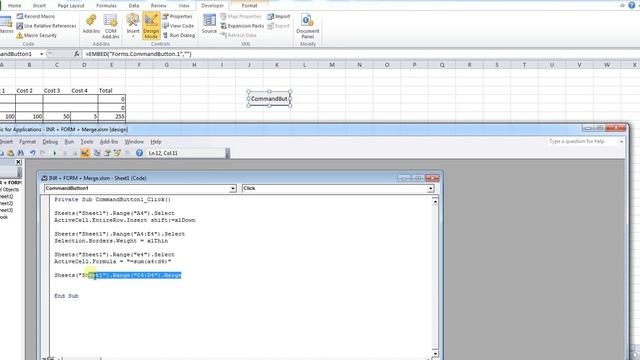Open the VBA Add-Ins menu
Viewport: 640px width, 360px height.
pyautogui.click(x=109, y=142)
